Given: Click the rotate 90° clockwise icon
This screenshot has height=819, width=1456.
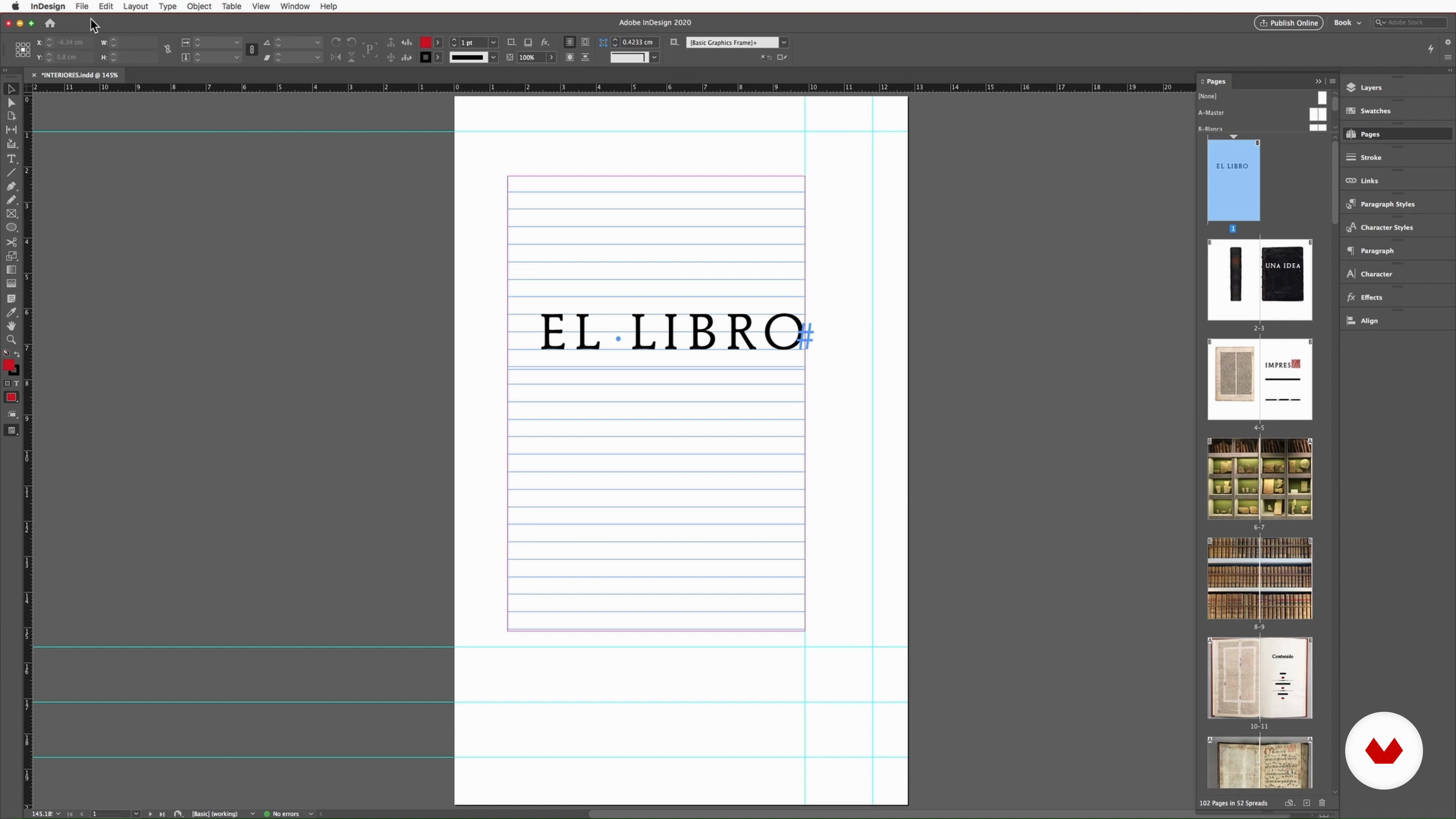Looking at the screenshot, I should coord(336,42).
